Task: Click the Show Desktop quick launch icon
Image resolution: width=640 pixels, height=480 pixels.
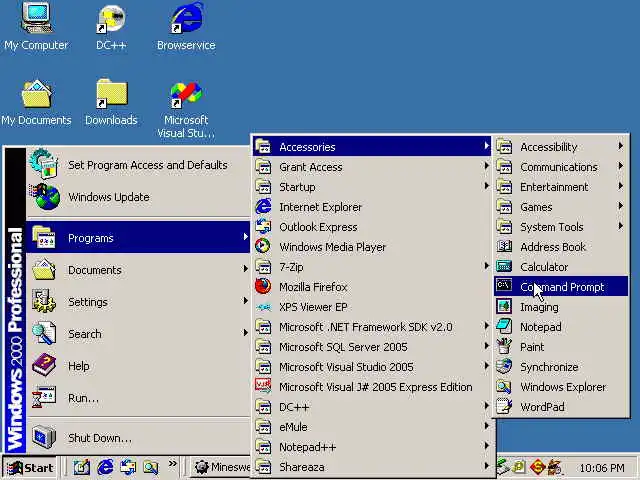Action: point(81,467)
